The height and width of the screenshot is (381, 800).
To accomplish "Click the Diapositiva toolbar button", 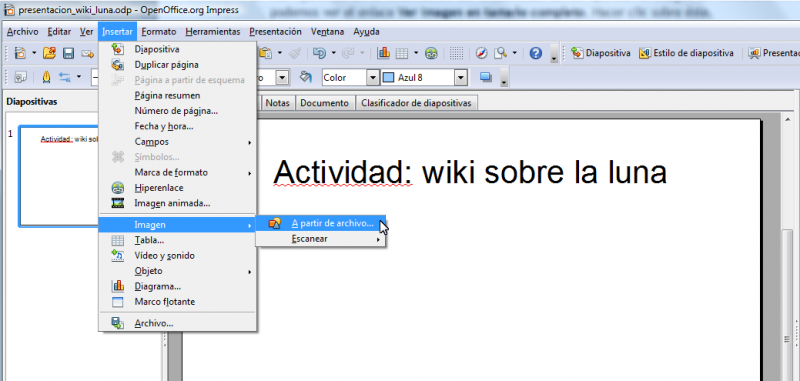I will (x=601, y=53).
